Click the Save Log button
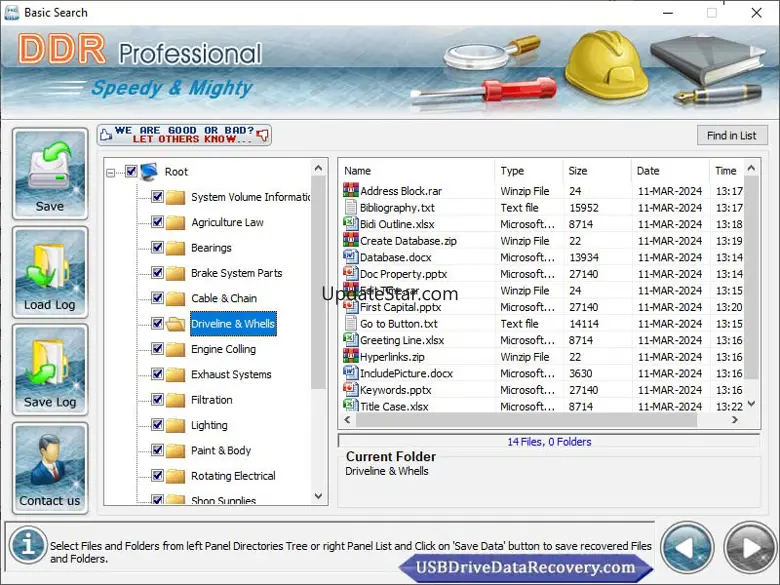 (x=50, y=370)
